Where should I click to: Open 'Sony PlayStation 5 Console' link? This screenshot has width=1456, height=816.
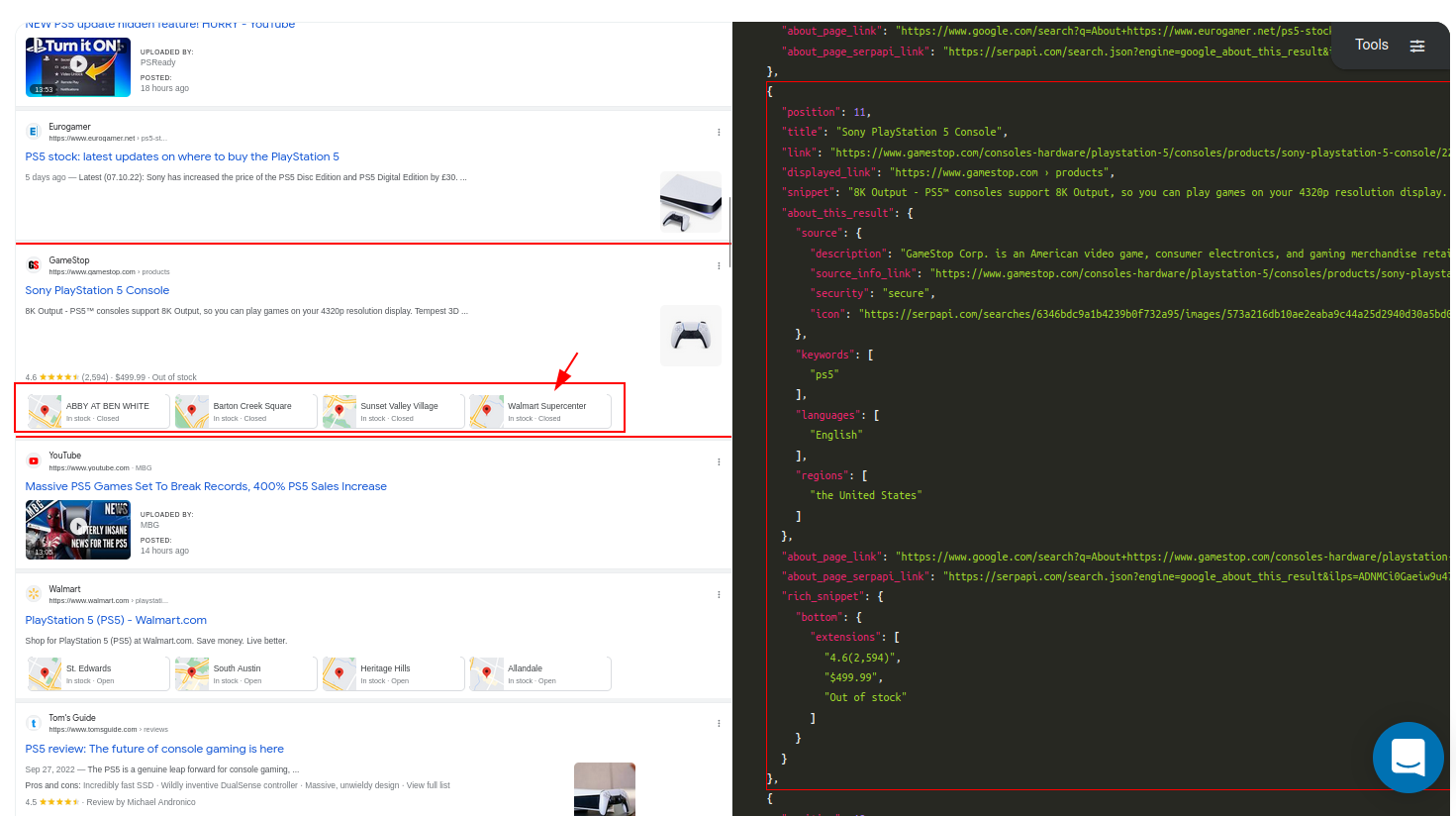97,289
